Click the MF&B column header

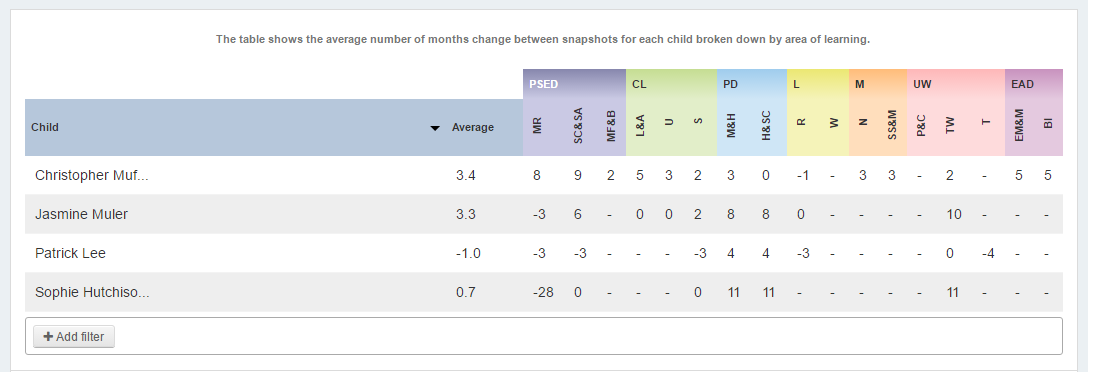click(611, 128)
